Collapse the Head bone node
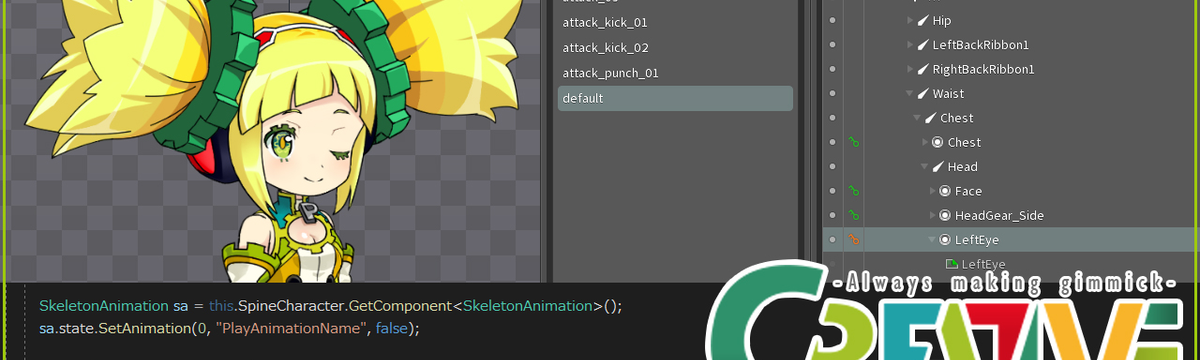This screenshot has width=1200, height=360. coord(925,167)
